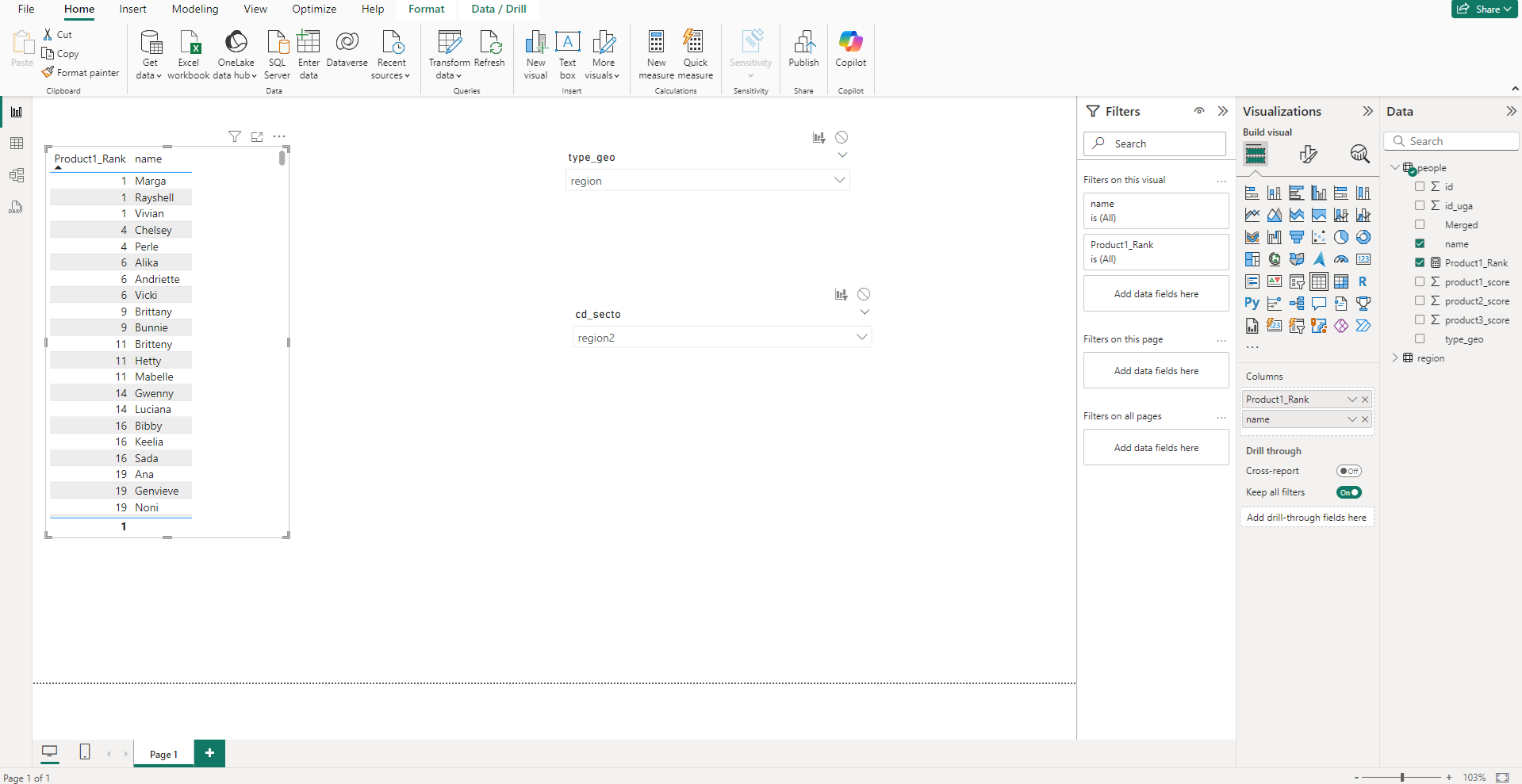
Task: Open the Data / Drill ribbon tab
Action: (499, 9)
